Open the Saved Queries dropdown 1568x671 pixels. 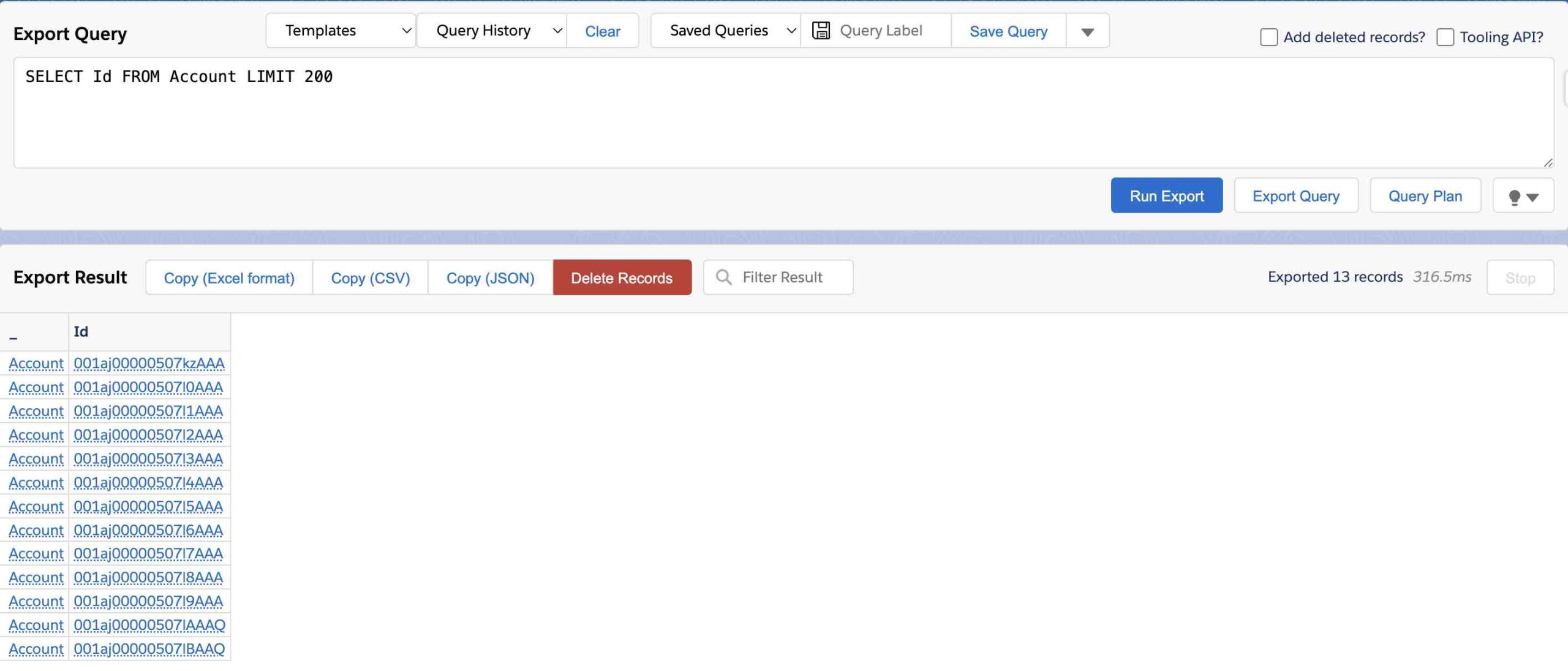[x=726, y=31]
